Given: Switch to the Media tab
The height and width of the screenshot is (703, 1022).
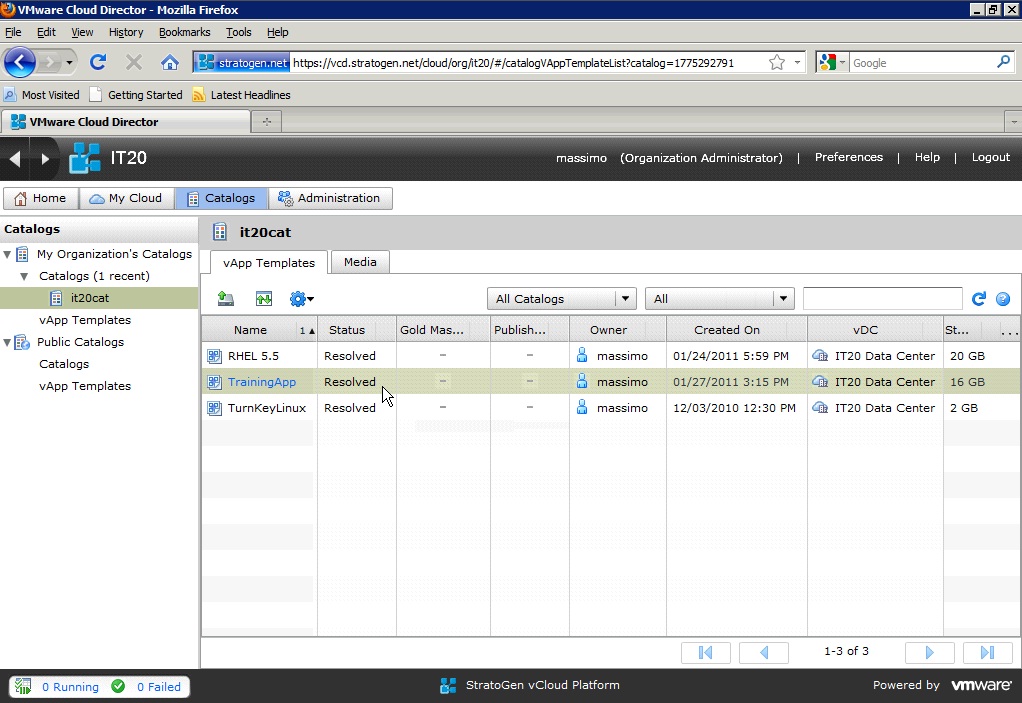Looking at the screenshot, I should click(x=360, y=262).
